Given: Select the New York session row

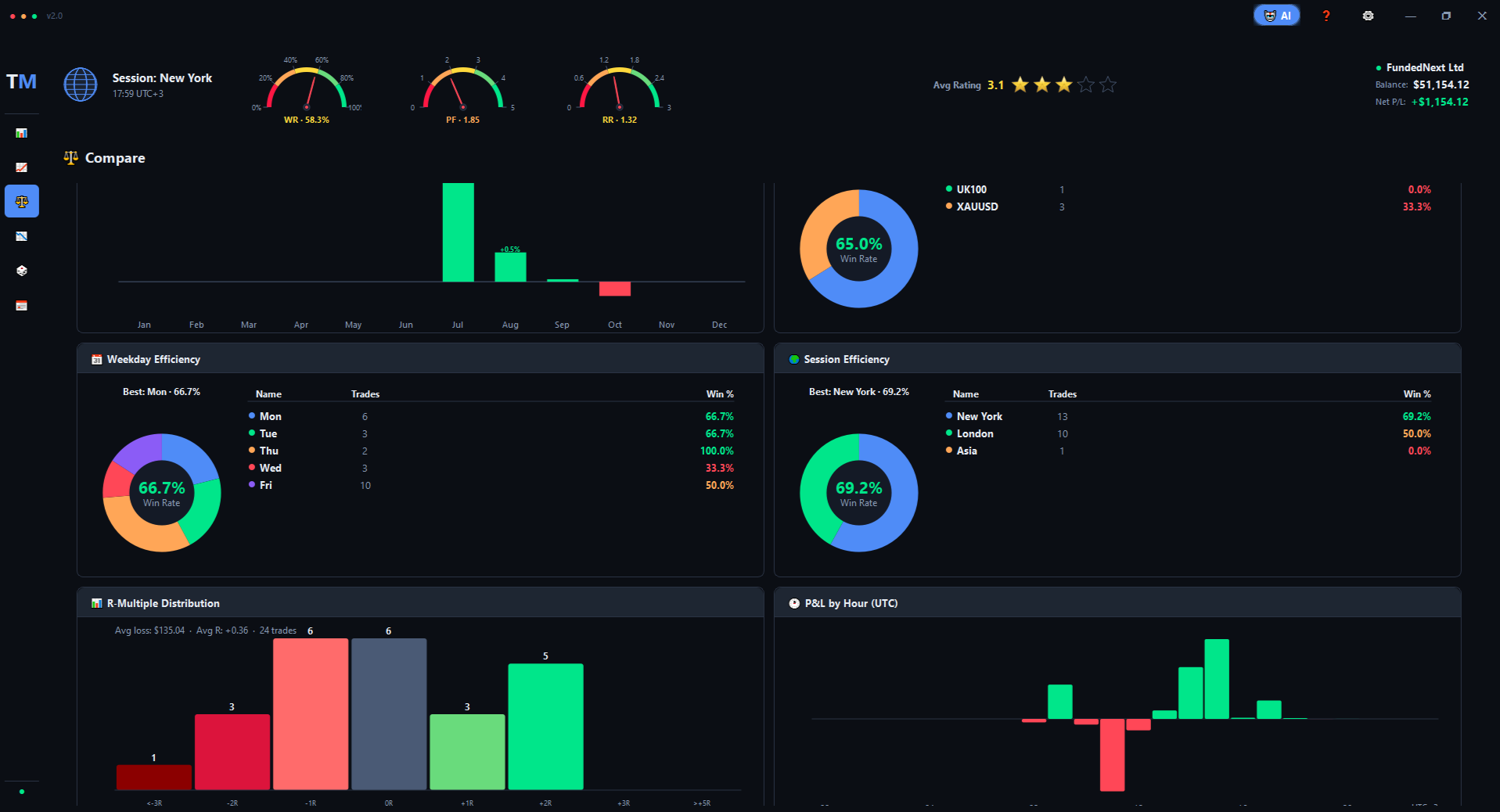Looking at the screenshot, I should pyautogui.click(x=1189, y=417).
